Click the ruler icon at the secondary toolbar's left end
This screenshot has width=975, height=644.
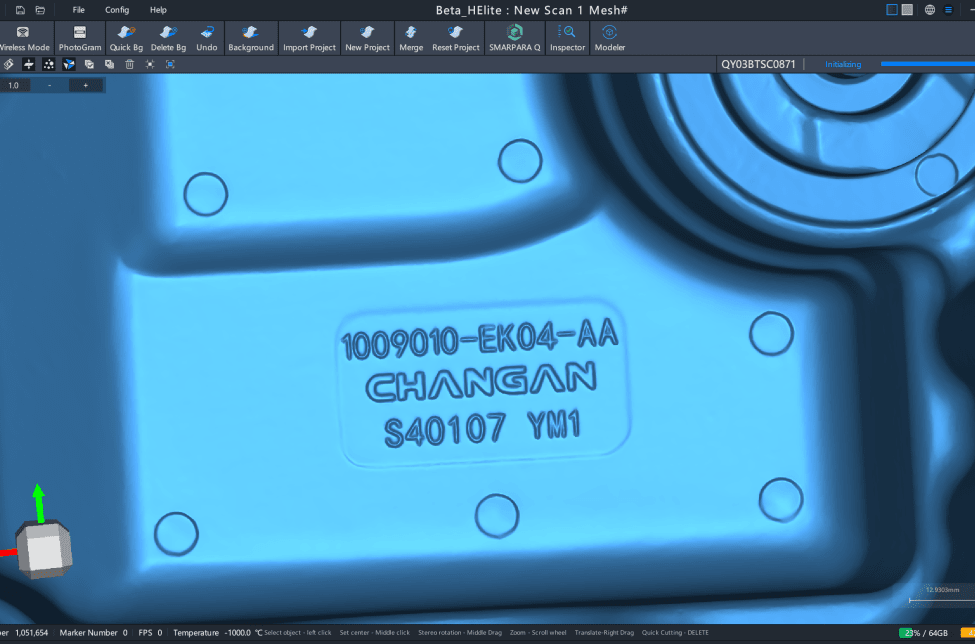9,64
